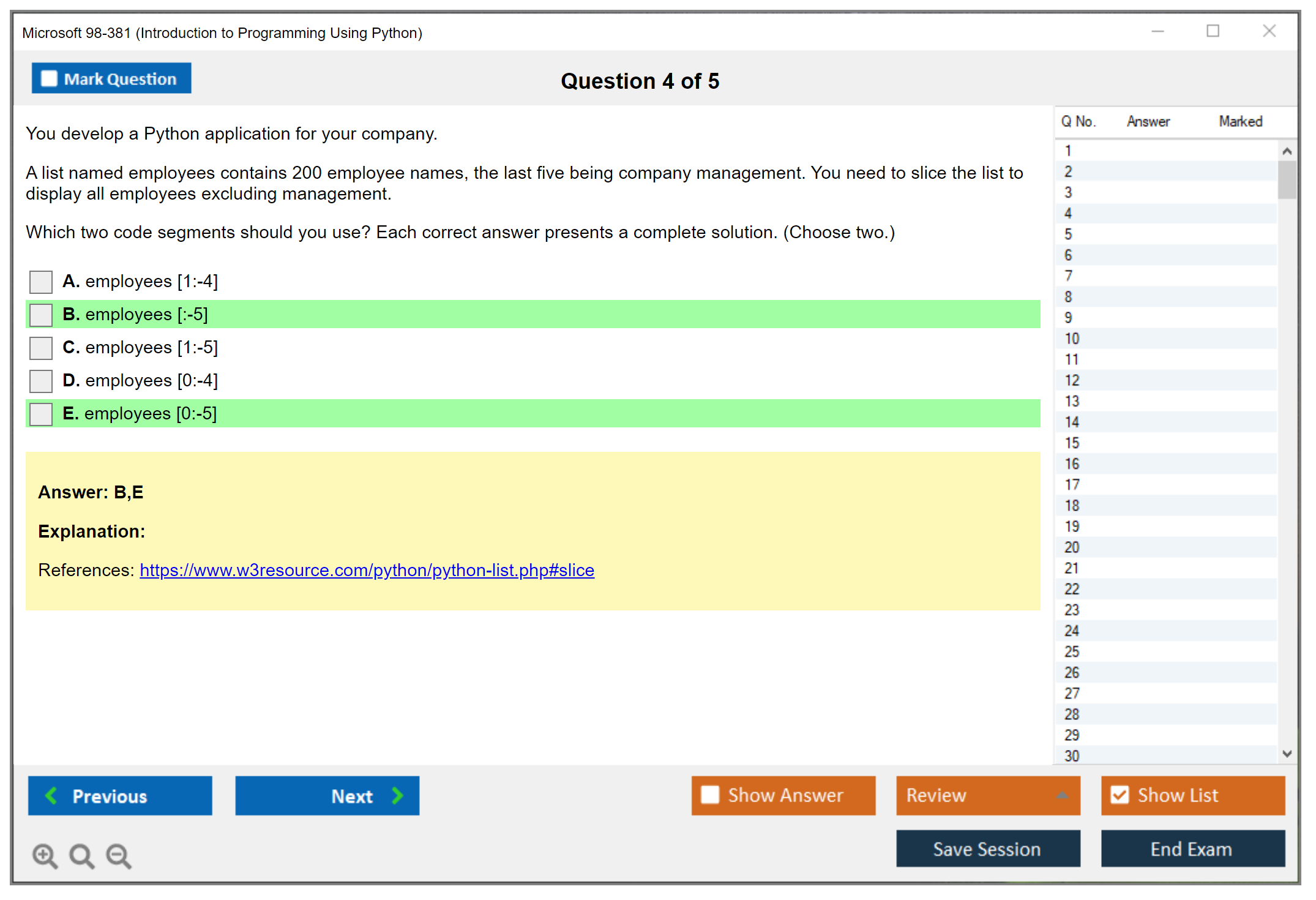This screenshot has width=1316, height=900.
Task: Click the green right arrow on Next
Action: [397, 795]
